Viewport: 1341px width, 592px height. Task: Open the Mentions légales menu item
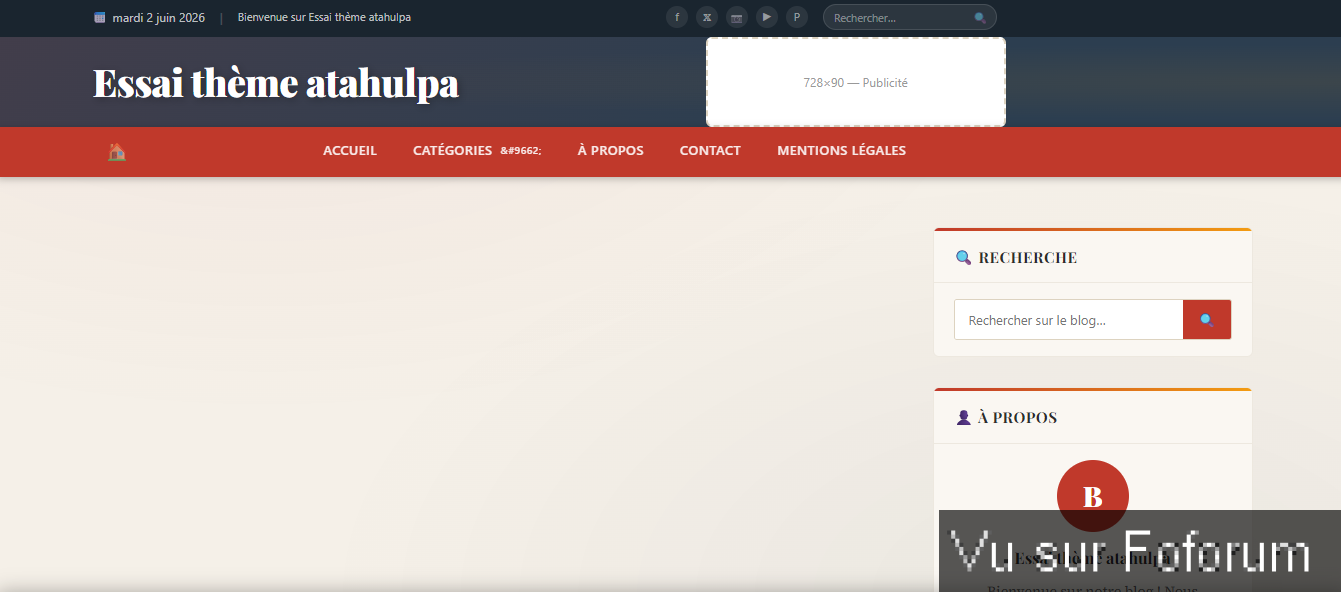(x=841, y=151)
